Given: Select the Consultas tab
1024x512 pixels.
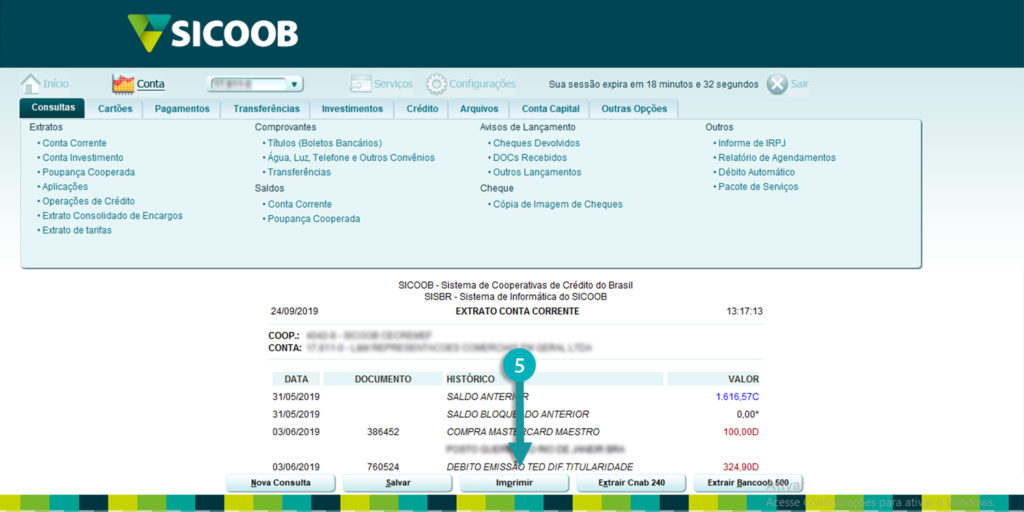Looking at the screenshot, I should [x=52, y=108].
